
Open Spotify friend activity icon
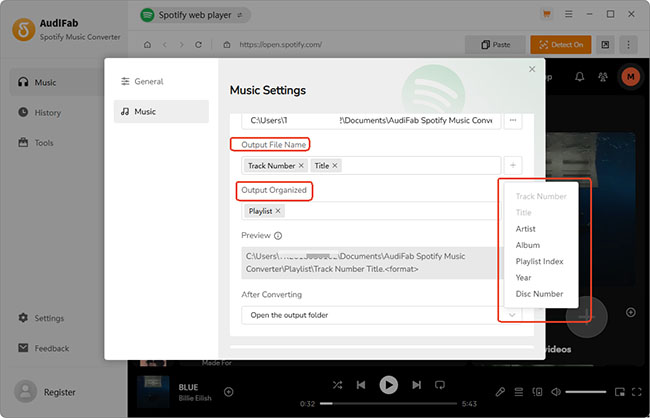(x=603, y=77)
